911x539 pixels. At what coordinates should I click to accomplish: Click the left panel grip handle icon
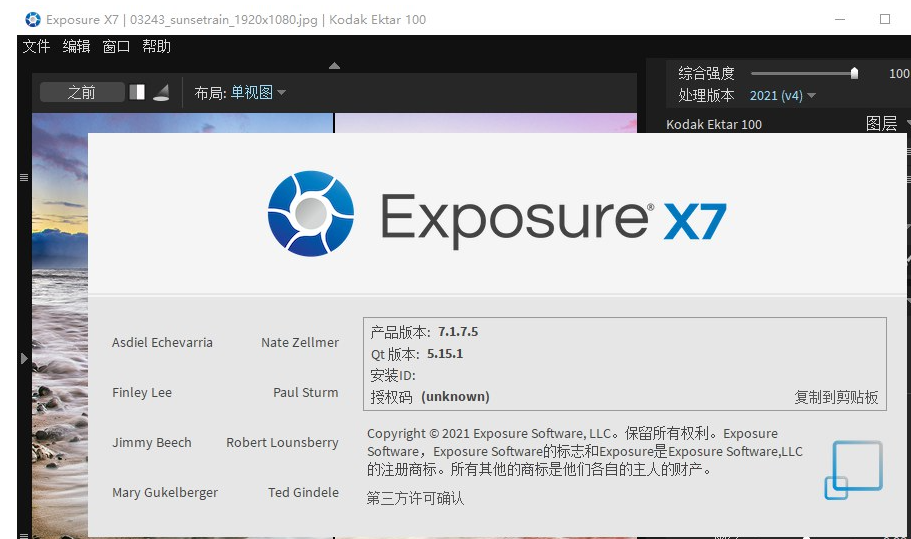click(x=24, y=178)
